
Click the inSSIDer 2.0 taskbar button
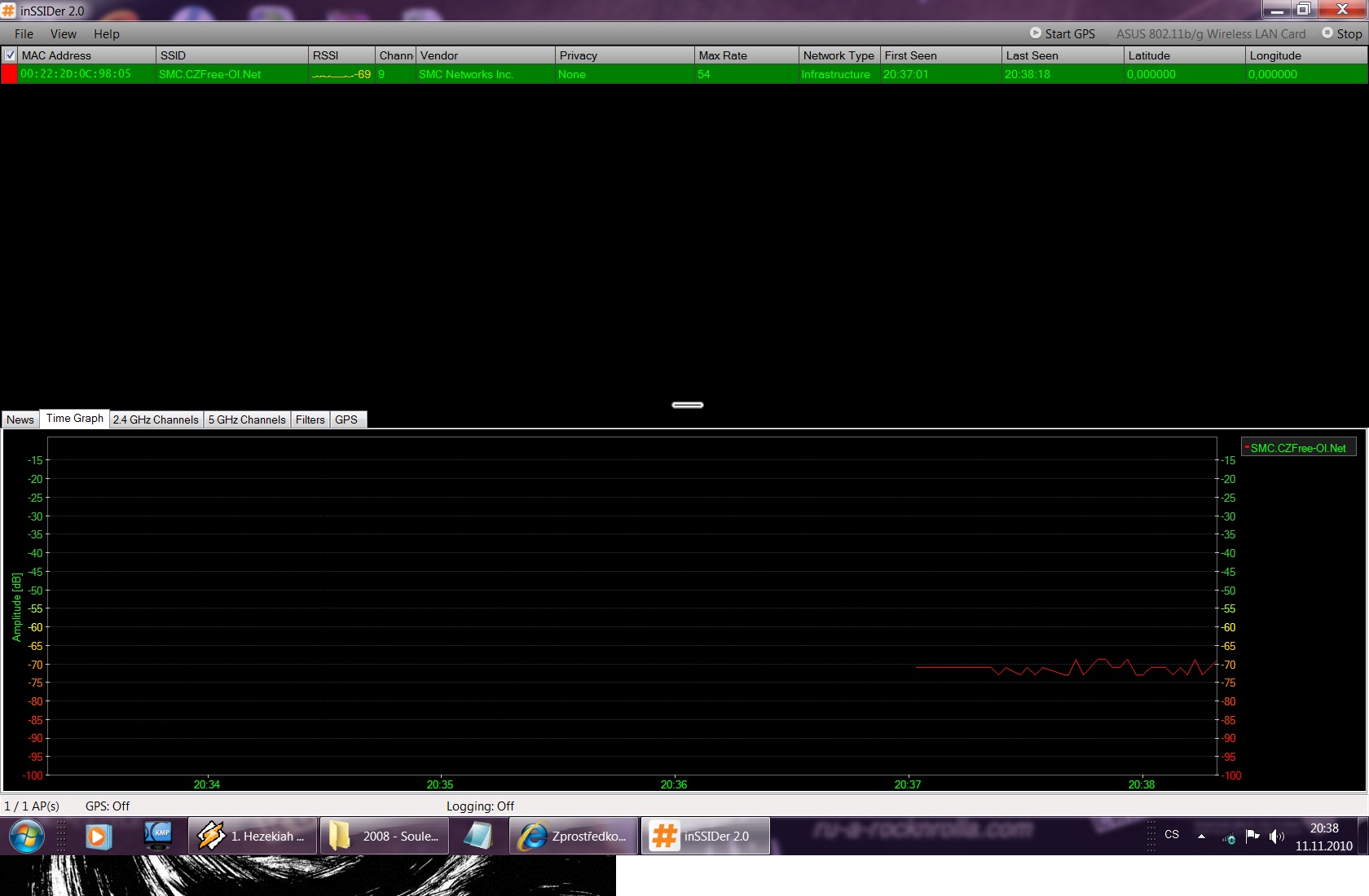[x=706, y=836]
